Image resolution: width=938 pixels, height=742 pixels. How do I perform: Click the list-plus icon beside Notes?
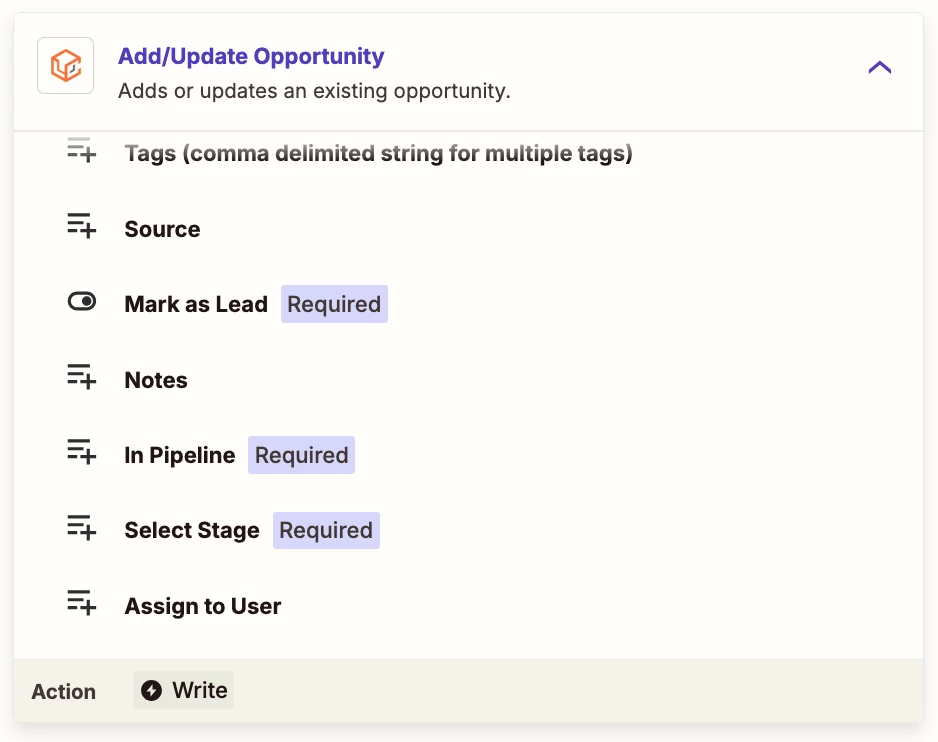tap(81, 377)
